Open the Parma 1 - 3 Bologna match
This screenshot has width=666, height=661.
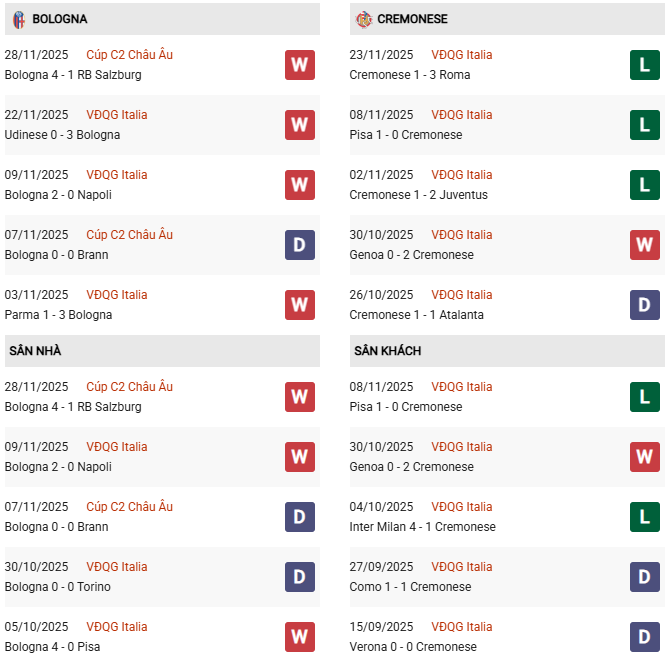click(58, 315)
